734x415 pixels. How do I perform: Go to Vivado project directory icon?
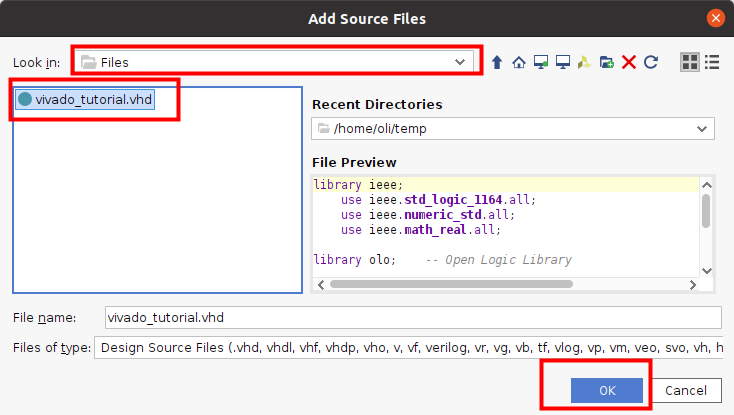[584, 62]
